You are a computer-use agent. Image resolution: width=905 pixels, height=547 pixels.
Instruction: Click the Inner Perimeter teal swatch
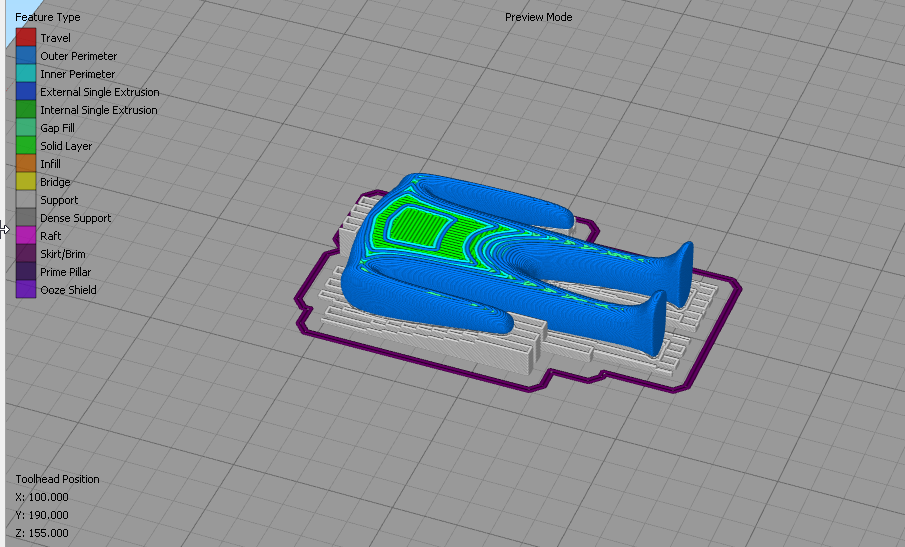click(x=26, y=73)
